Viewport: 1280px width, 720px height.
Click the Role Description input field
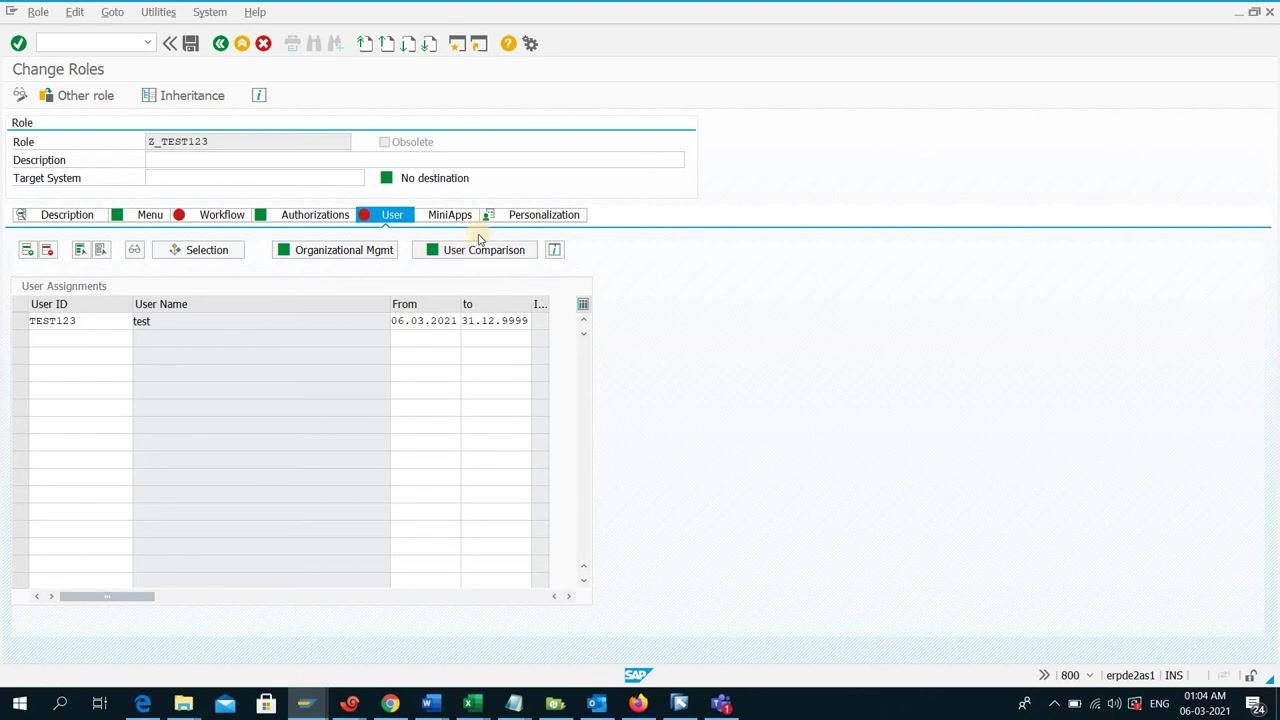point(415,160)
